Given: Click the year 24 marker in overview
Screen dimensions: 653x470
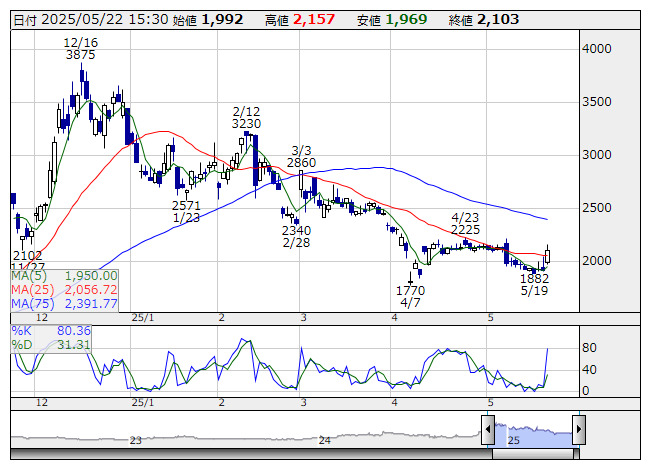Looking at the screenshot, I should (324, 440).
